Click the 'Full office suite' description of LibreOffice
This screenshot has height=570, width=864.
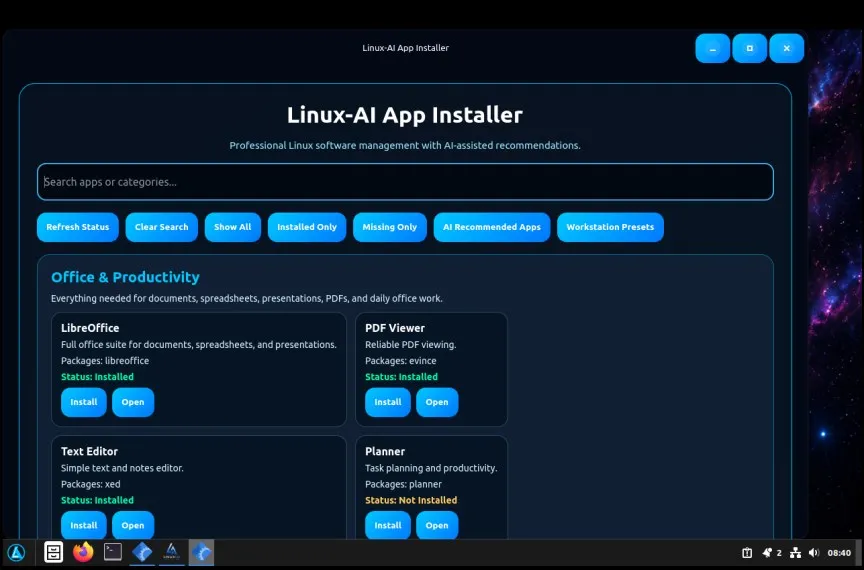click(198, 345)
